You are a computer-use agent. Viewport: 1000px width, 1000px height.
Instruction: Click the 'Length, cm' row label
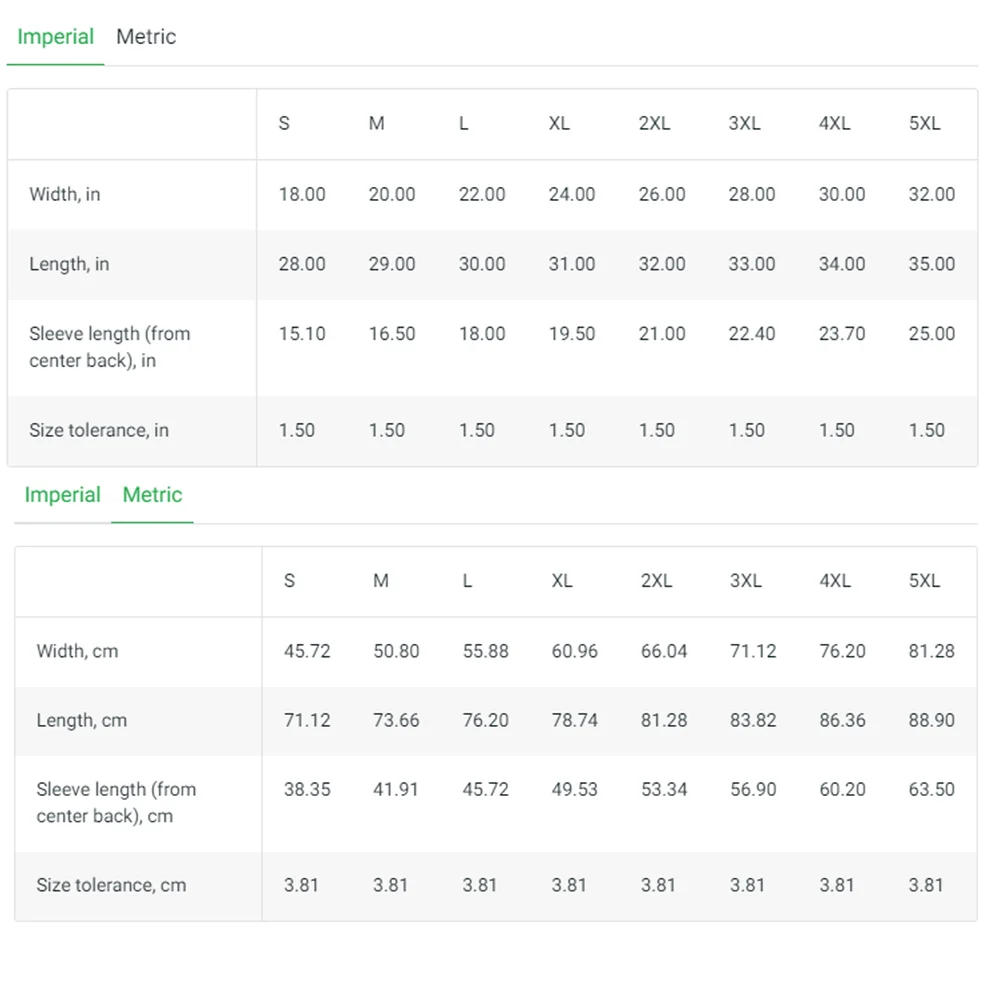[81, 720]
